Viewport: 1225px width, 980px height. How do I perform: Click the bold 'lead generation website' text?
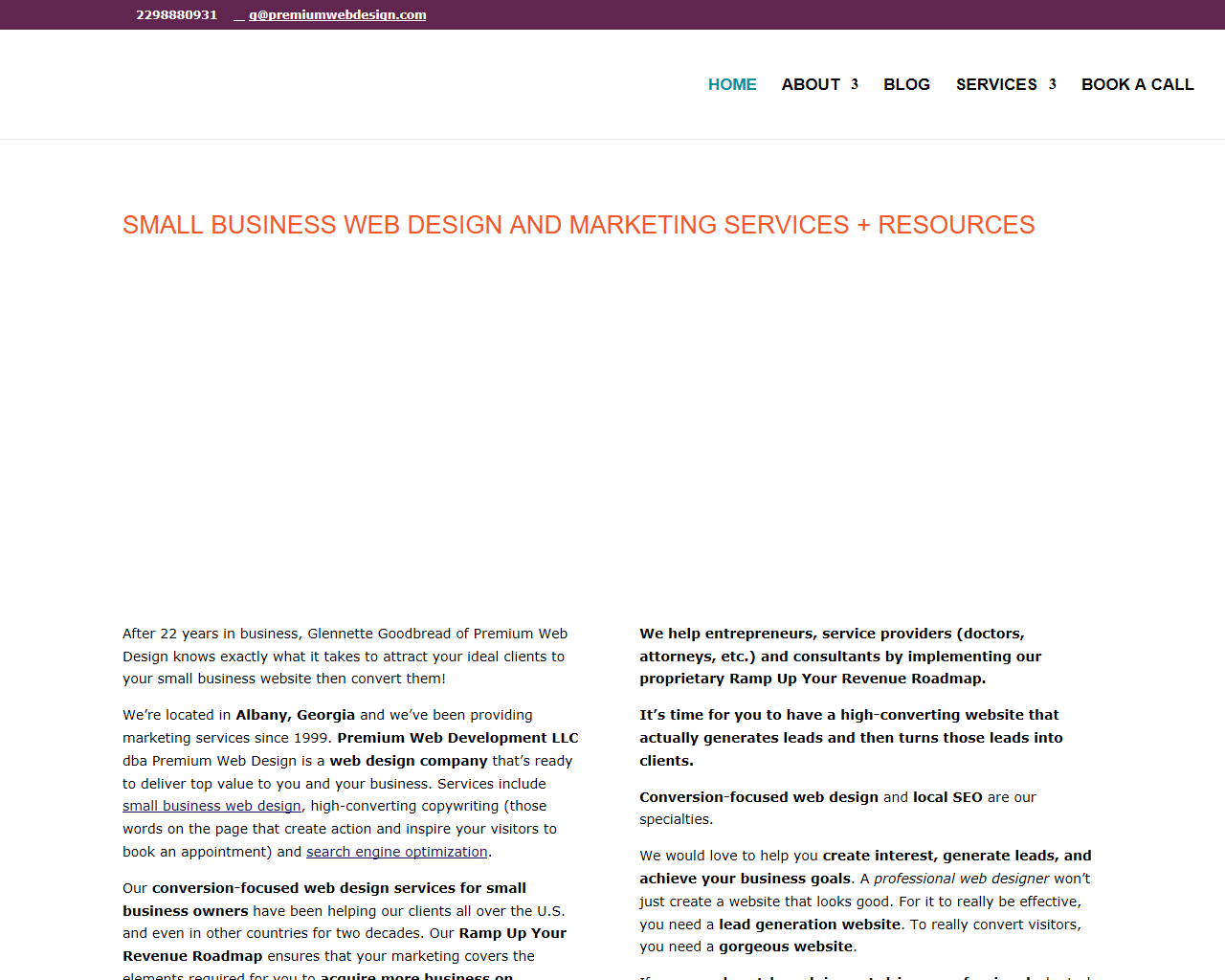click(x=810, y=924)
